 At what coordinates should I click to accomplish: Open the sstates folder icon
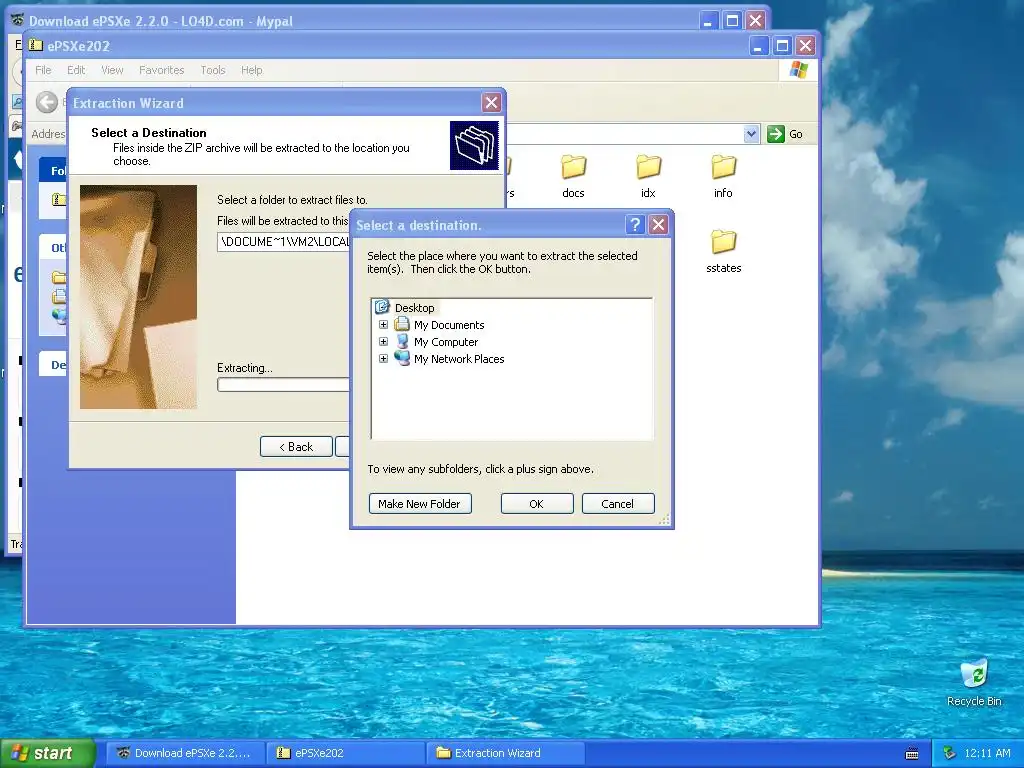click(724, 242)
